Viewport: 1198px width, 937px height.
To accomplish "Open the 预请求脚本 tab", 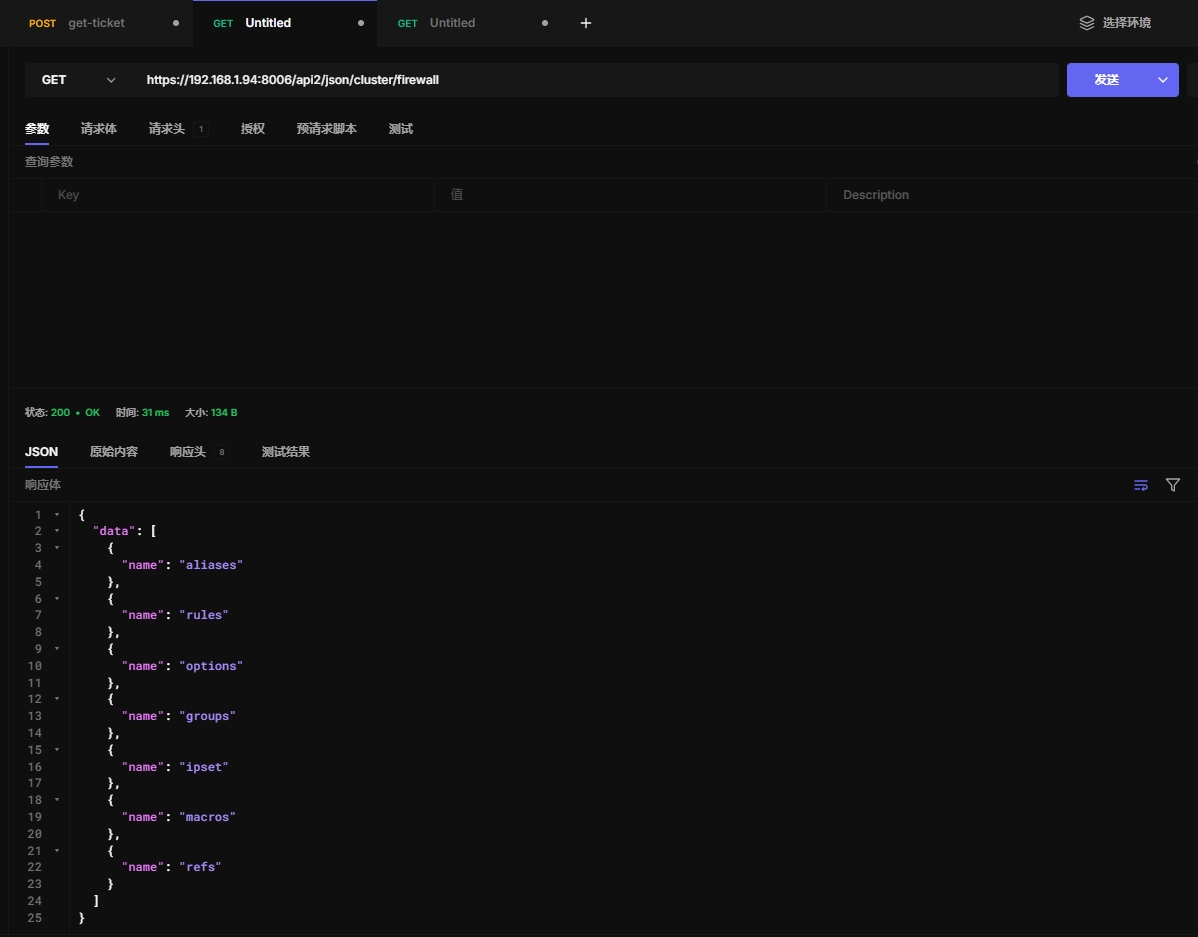I will [326, 129].
